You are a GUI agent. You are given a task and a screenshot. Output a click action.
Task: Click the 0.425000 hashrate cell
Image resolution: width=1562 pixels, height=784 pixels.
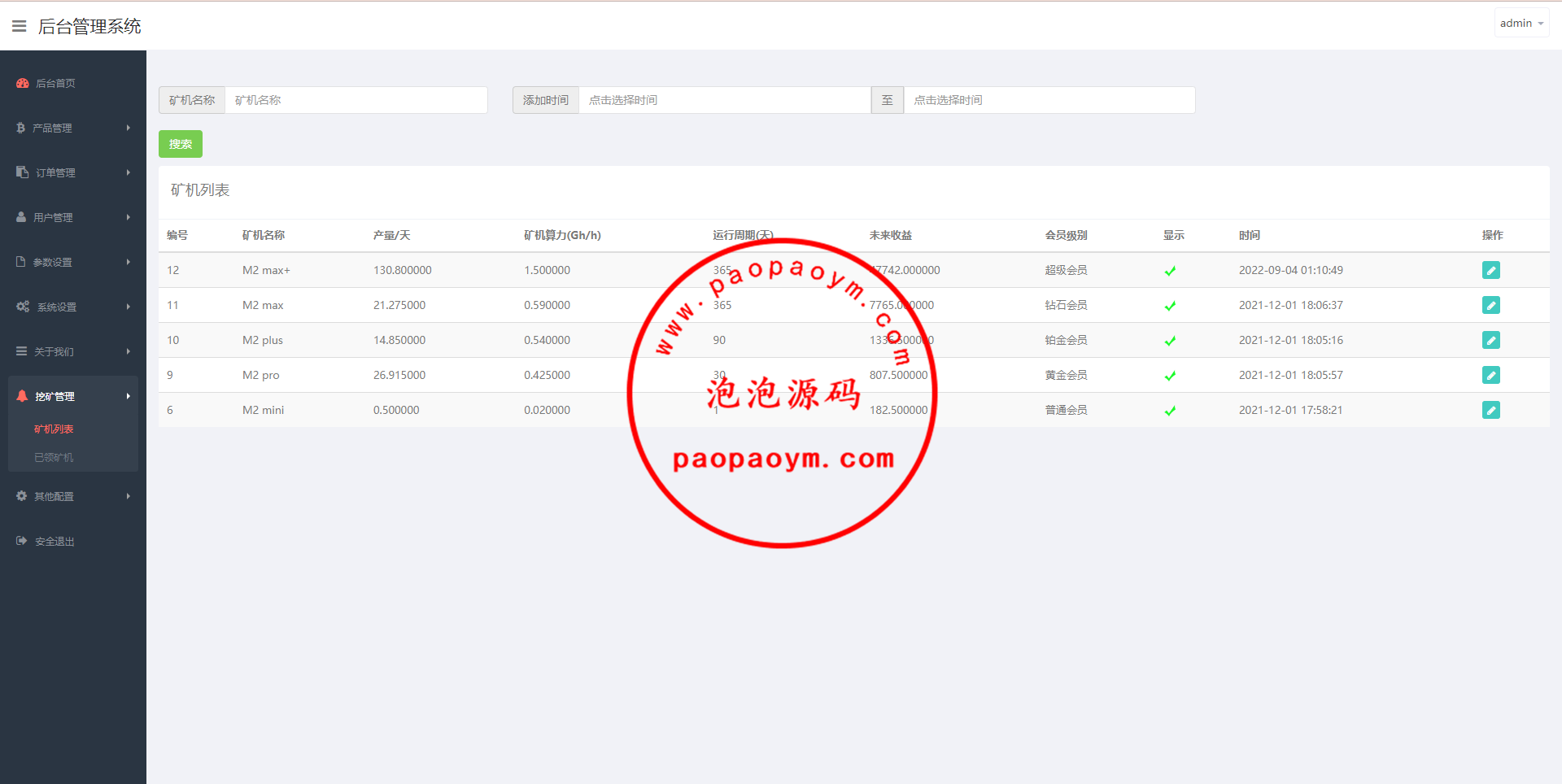[x=547, y=375]
